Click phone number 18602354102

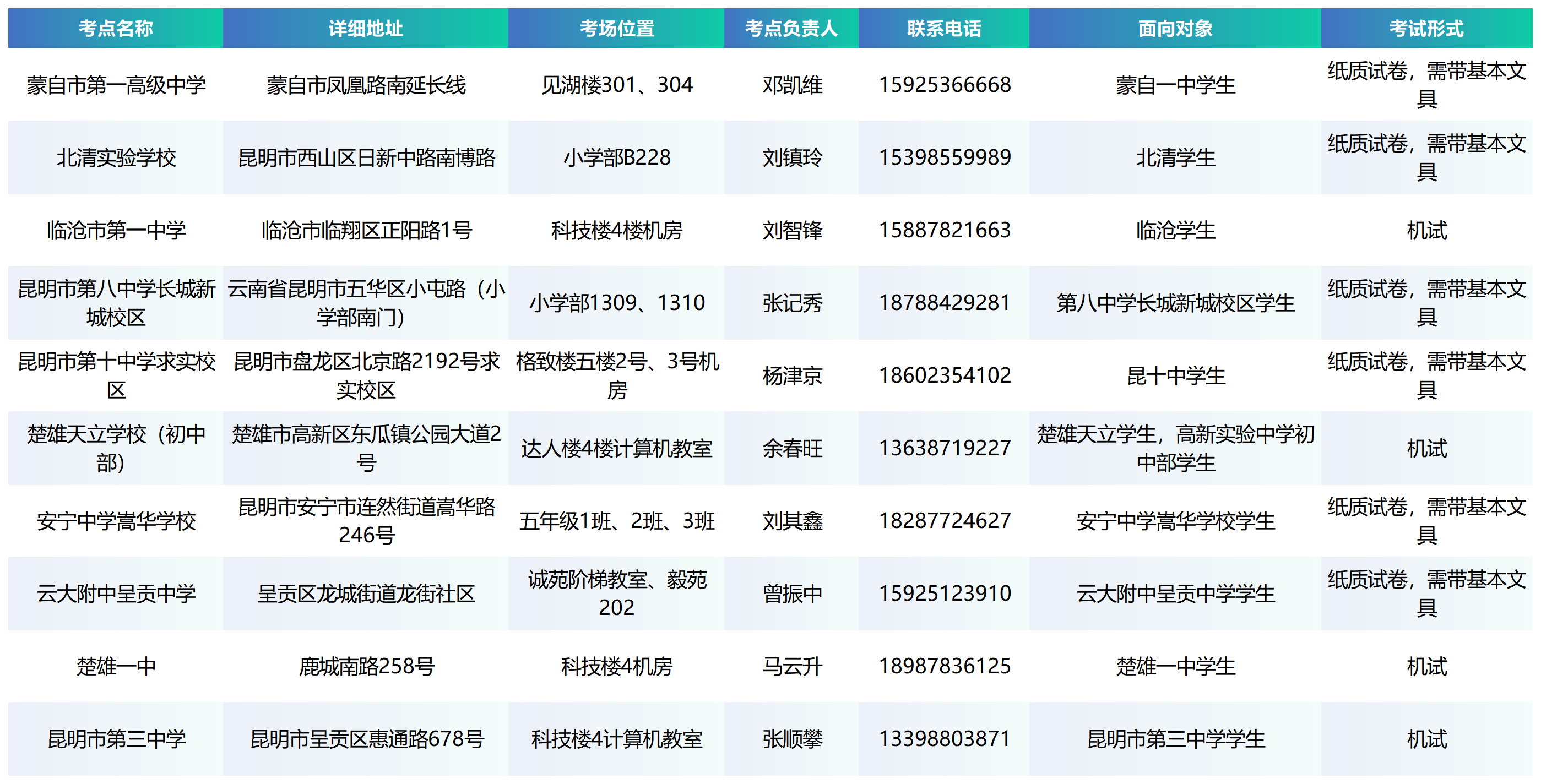pyautogui.click(x=945, y=375)
